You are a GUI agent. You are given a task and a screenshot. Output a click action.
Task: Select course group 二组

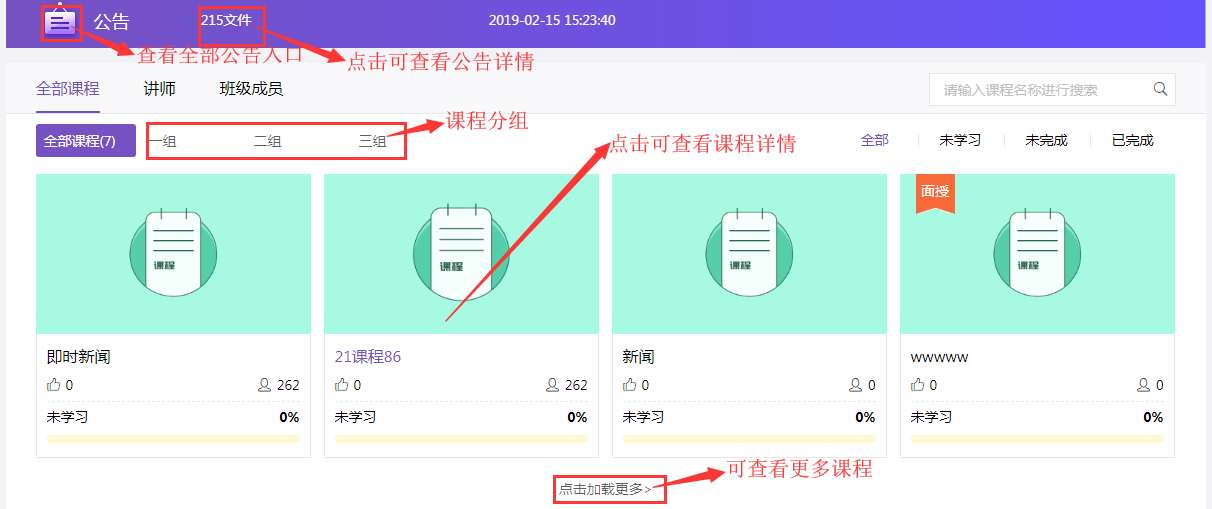[x=267, y=141]
